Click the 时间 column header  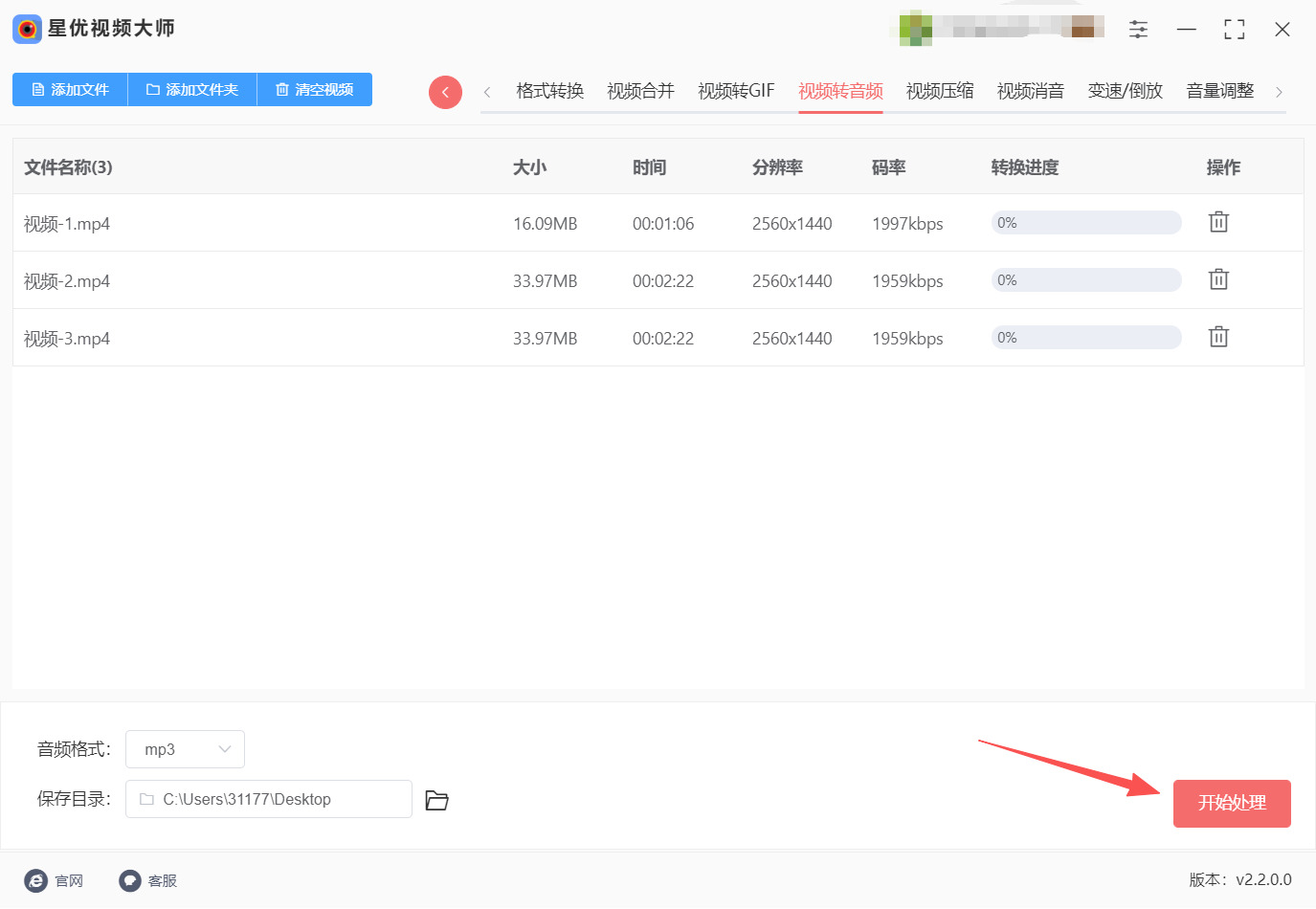point(649,167)
